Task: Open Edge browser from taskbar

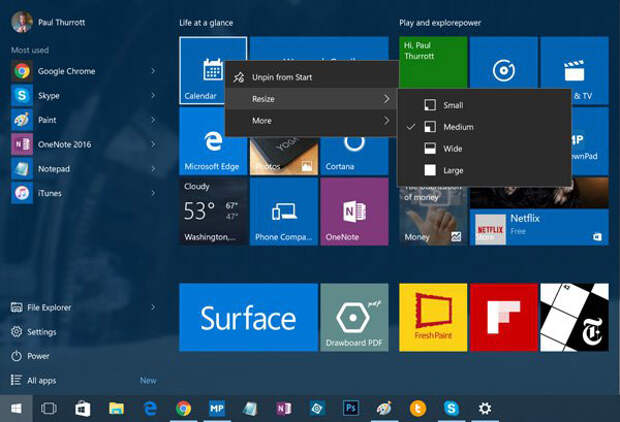Action: point(150,409)
